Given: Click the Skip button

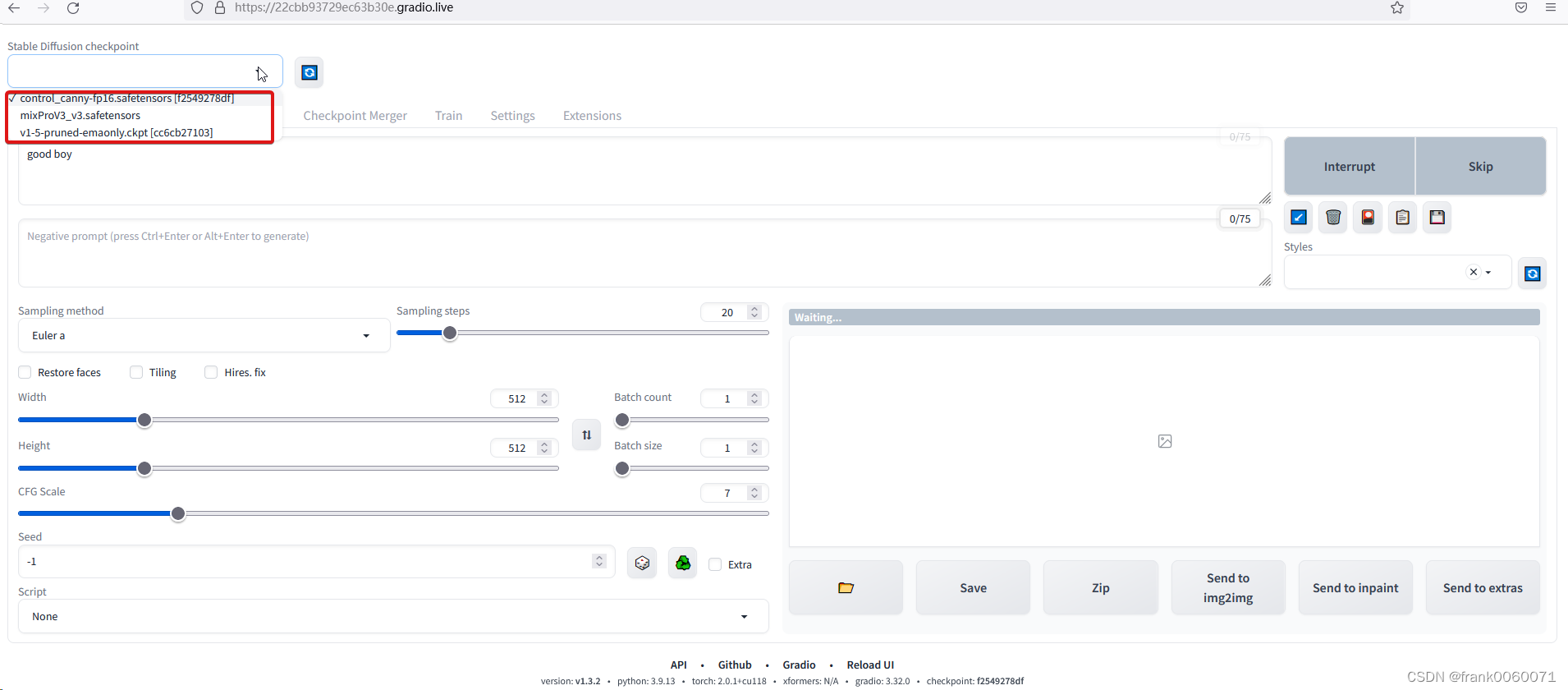Looking at the screenshot, I should (x=1480, y=166).
